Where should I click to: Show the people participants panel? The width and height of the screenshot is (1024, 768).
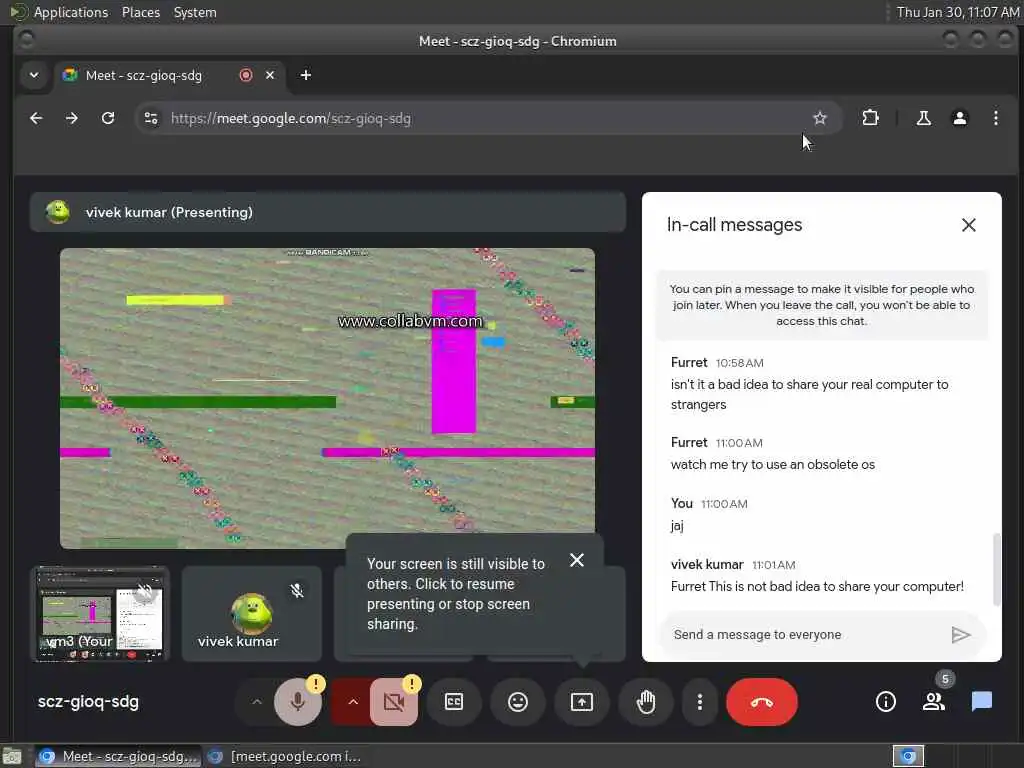(x=934, y=702)
